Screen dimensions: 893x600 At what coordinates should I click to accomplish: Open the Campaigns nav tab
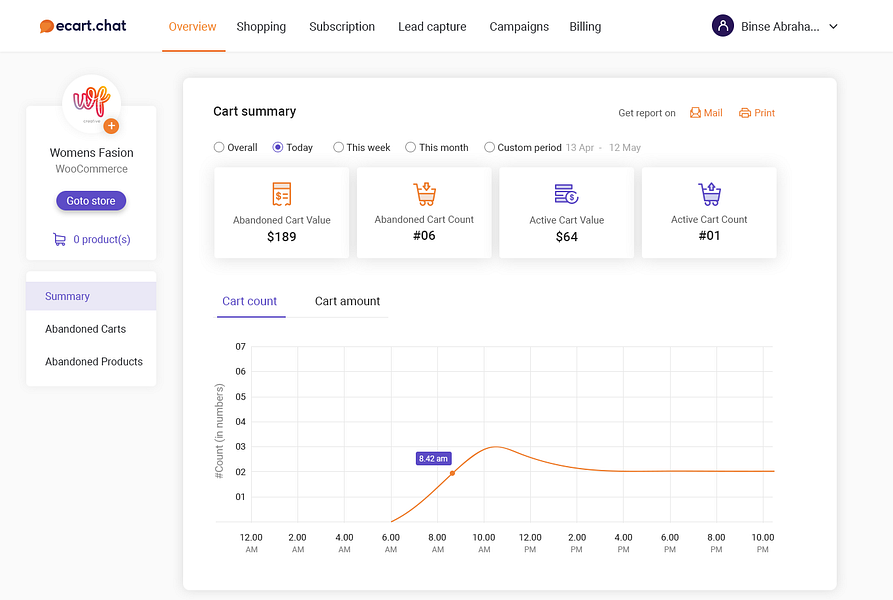point(519,27)
